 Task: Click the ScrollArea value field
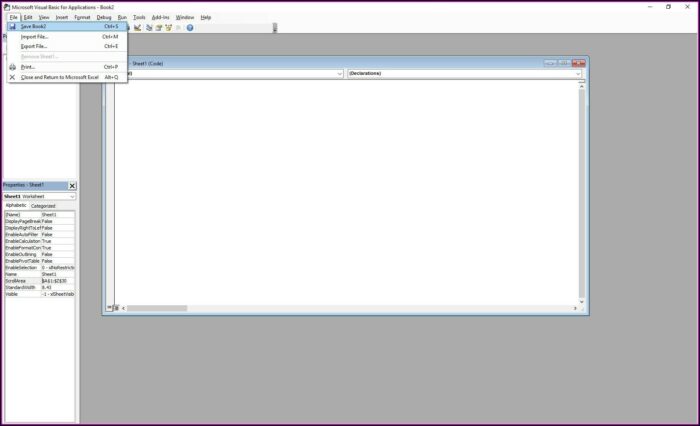[x=58, y=281]
